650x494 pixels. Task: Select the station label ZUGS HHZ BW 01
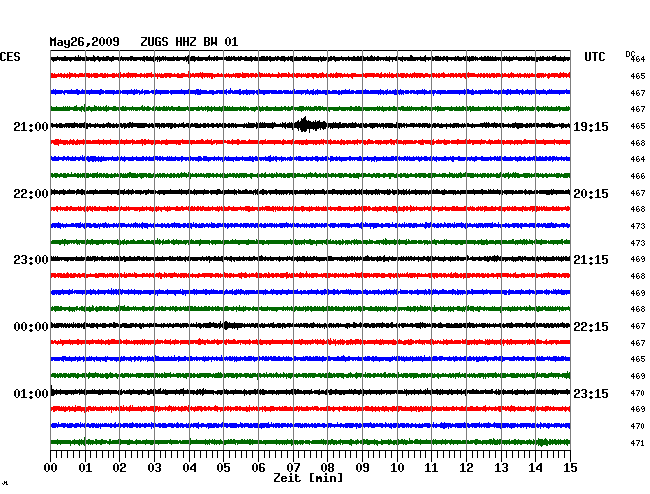click(x=189, y=42)
